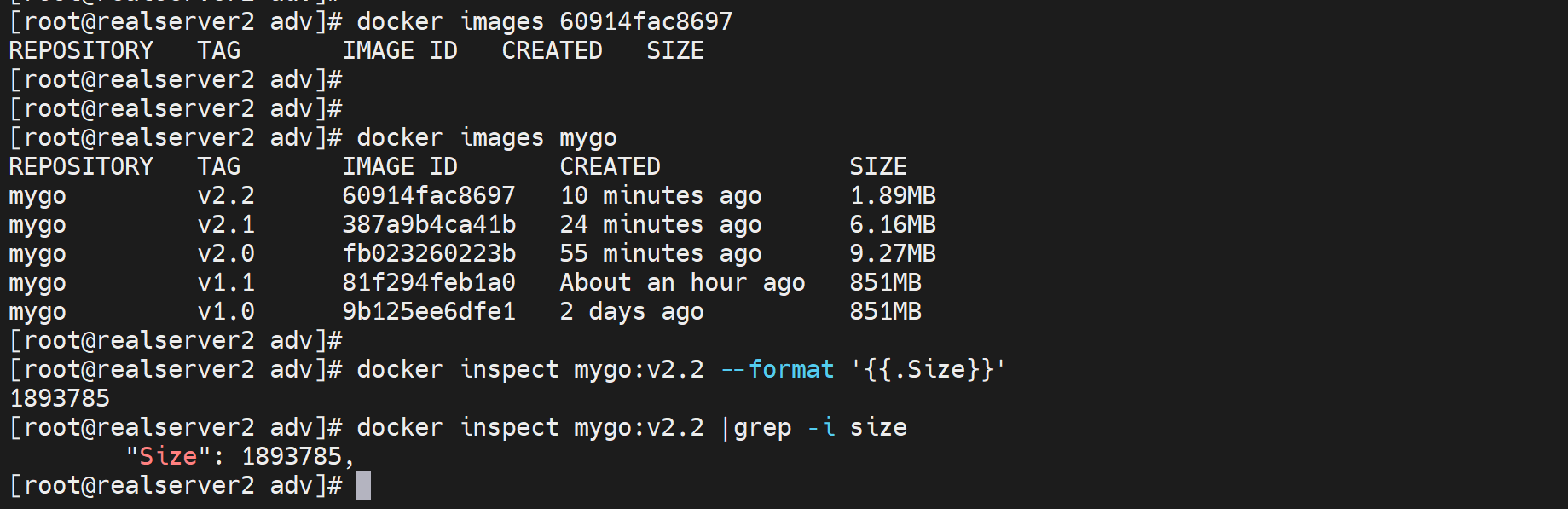
Task: Click the "2 days ago" created time
Action: (x=631, y=311)
